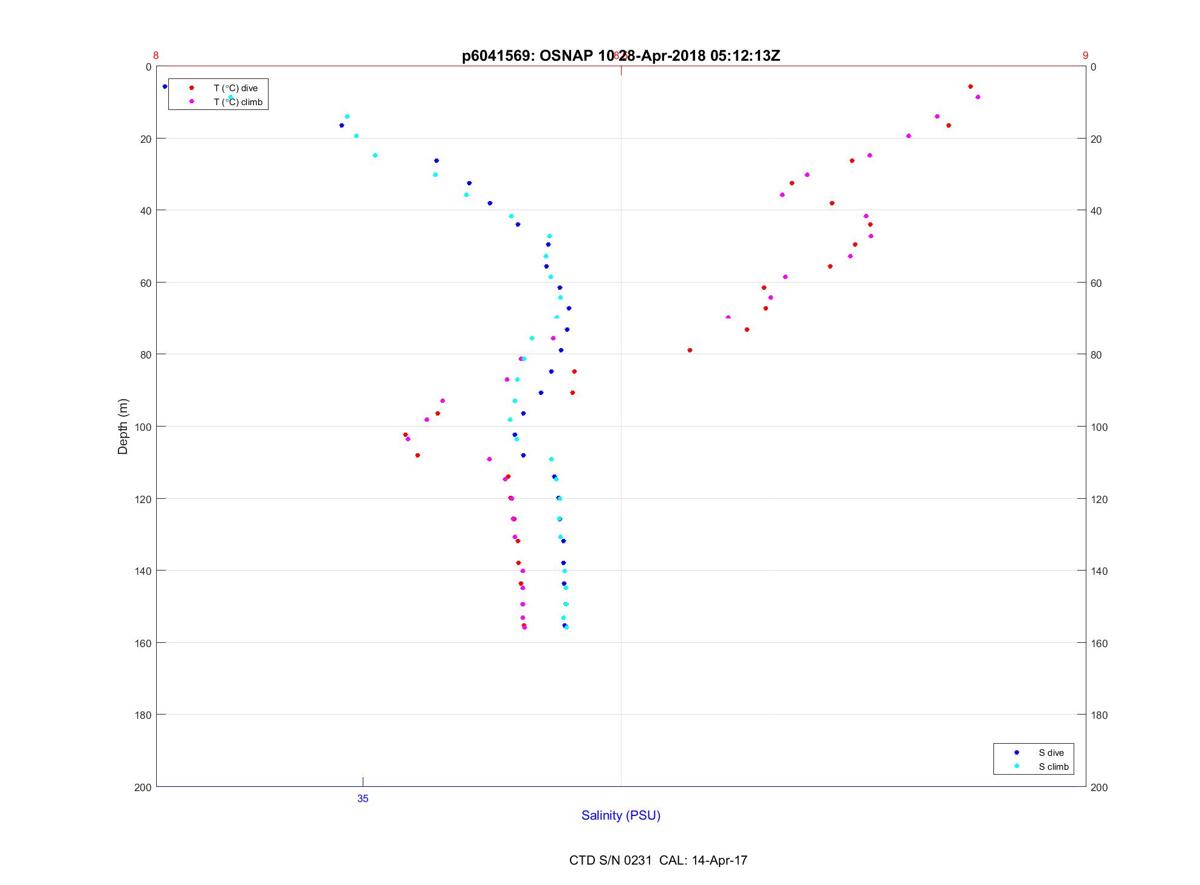1200x885 pixels.
Task: Click the cyan marker in the salinity legend
Action: click(x=1016, y=766)
